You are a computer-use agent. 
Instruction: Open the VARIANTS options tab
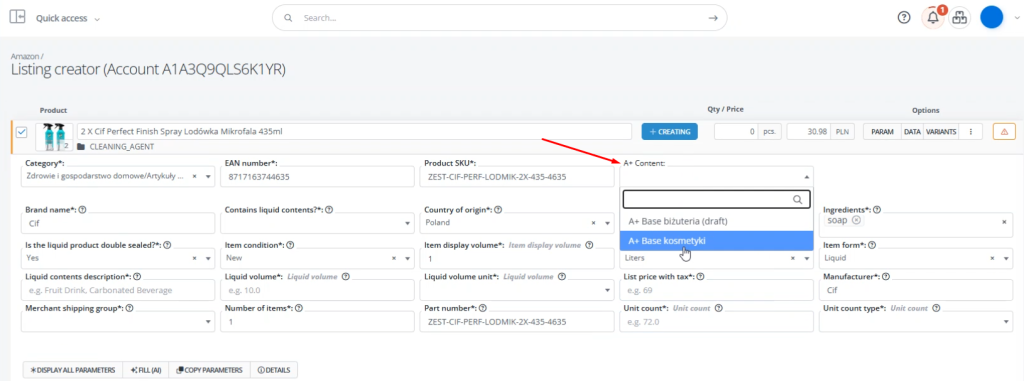pos(941,131)
